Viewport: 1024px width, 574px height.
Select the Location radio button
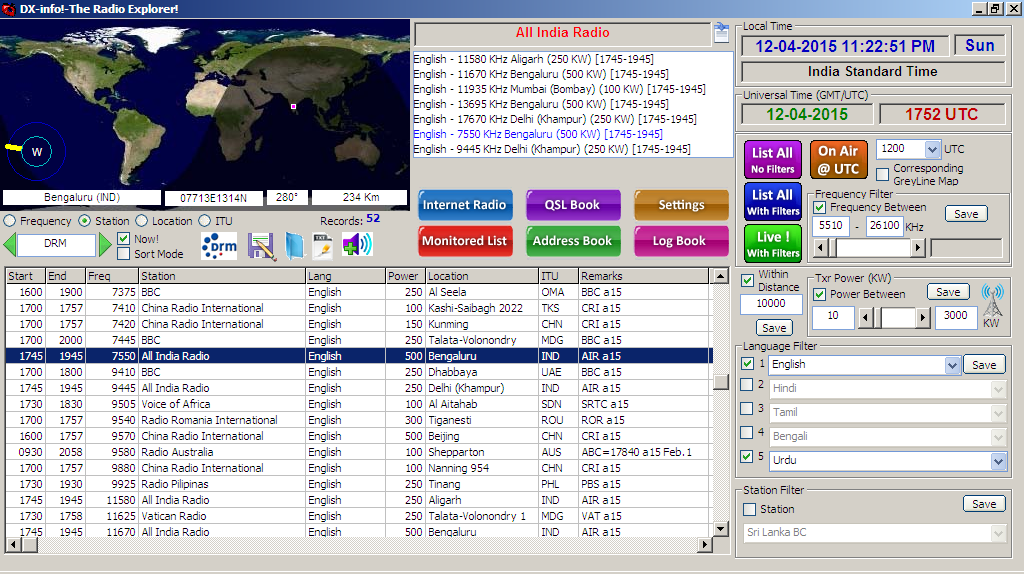[142, 221]
